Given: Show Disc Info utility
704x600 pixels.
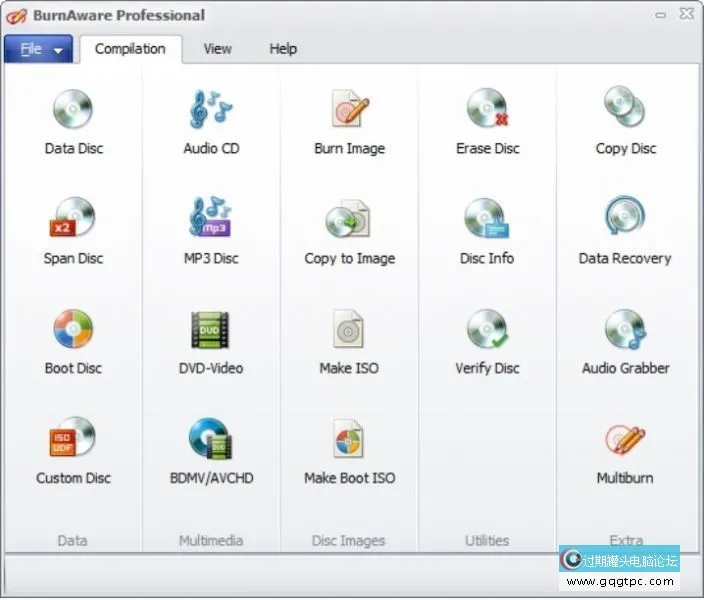Looking at the screenshot, I should tap(488, 231).
